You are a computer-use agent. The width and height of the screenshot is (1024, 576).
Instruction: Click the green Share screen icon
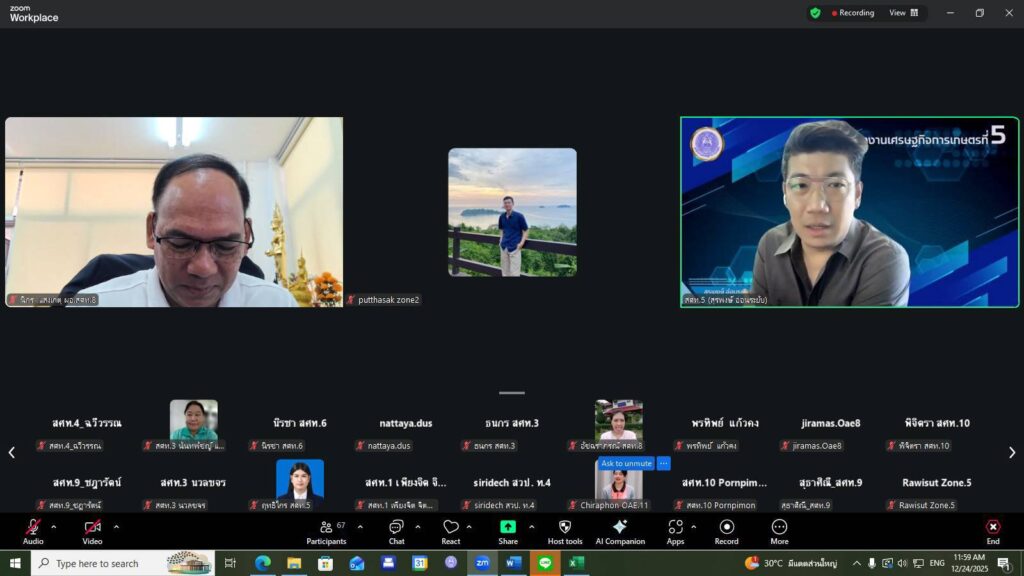tap(508, 527)
